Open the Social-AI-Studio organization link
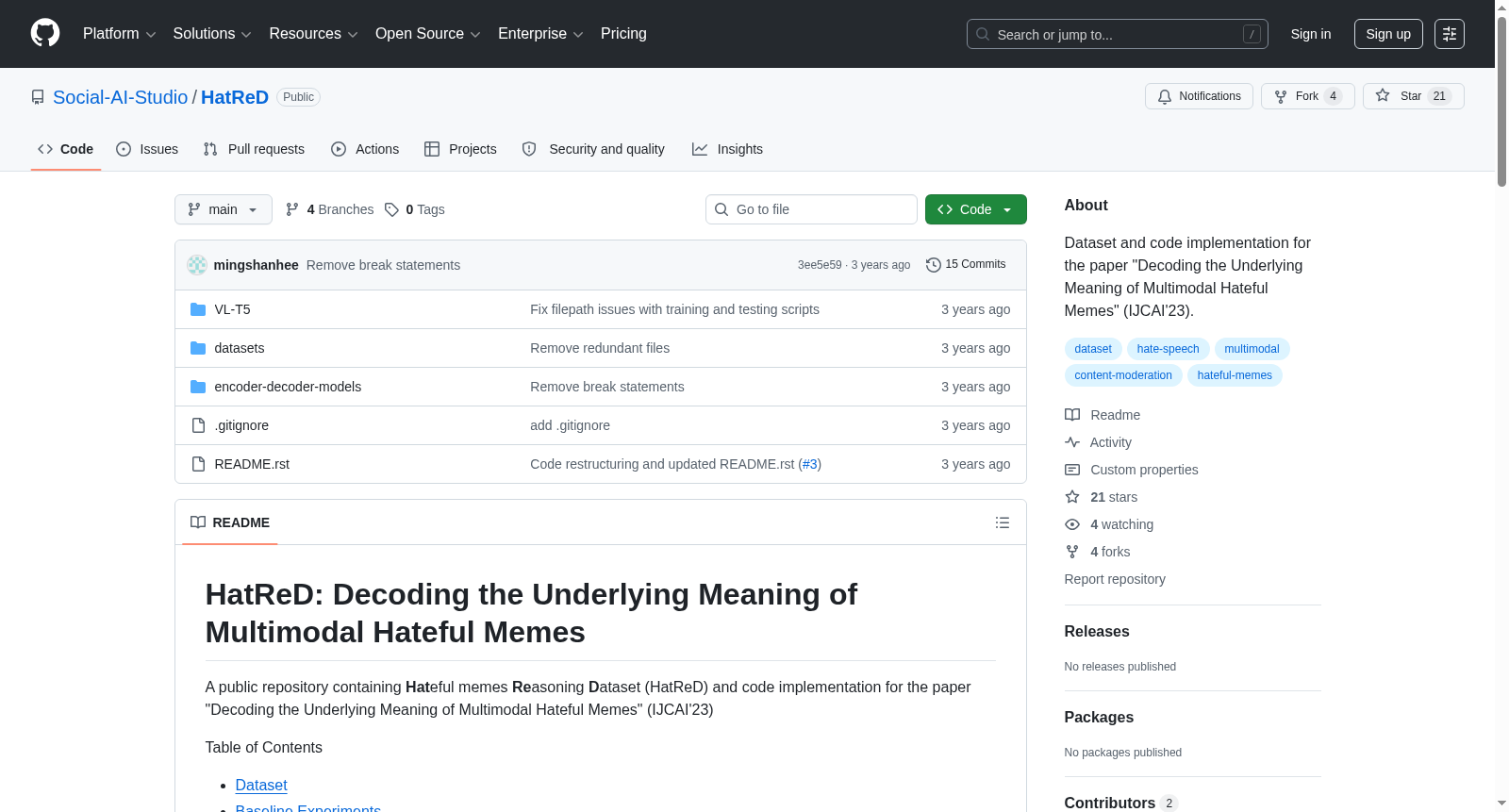The image size is (1509, 812). pyautogui.click(x=121, y=97)
